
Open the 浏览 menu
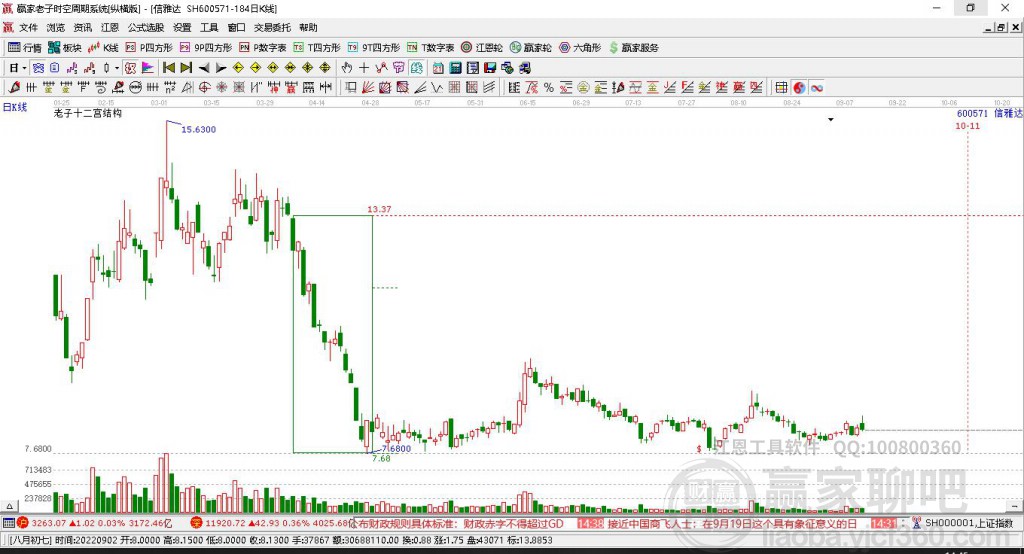56,27
